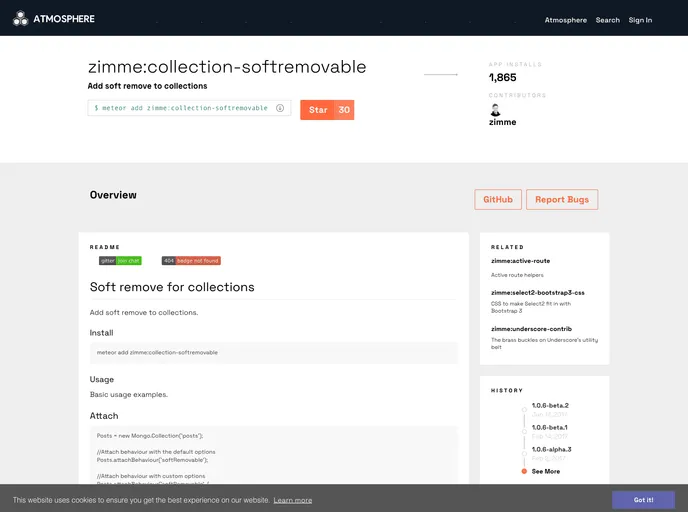Click the gitter join chat badge
Screen dimensions: 688x512
click(120, 261)
